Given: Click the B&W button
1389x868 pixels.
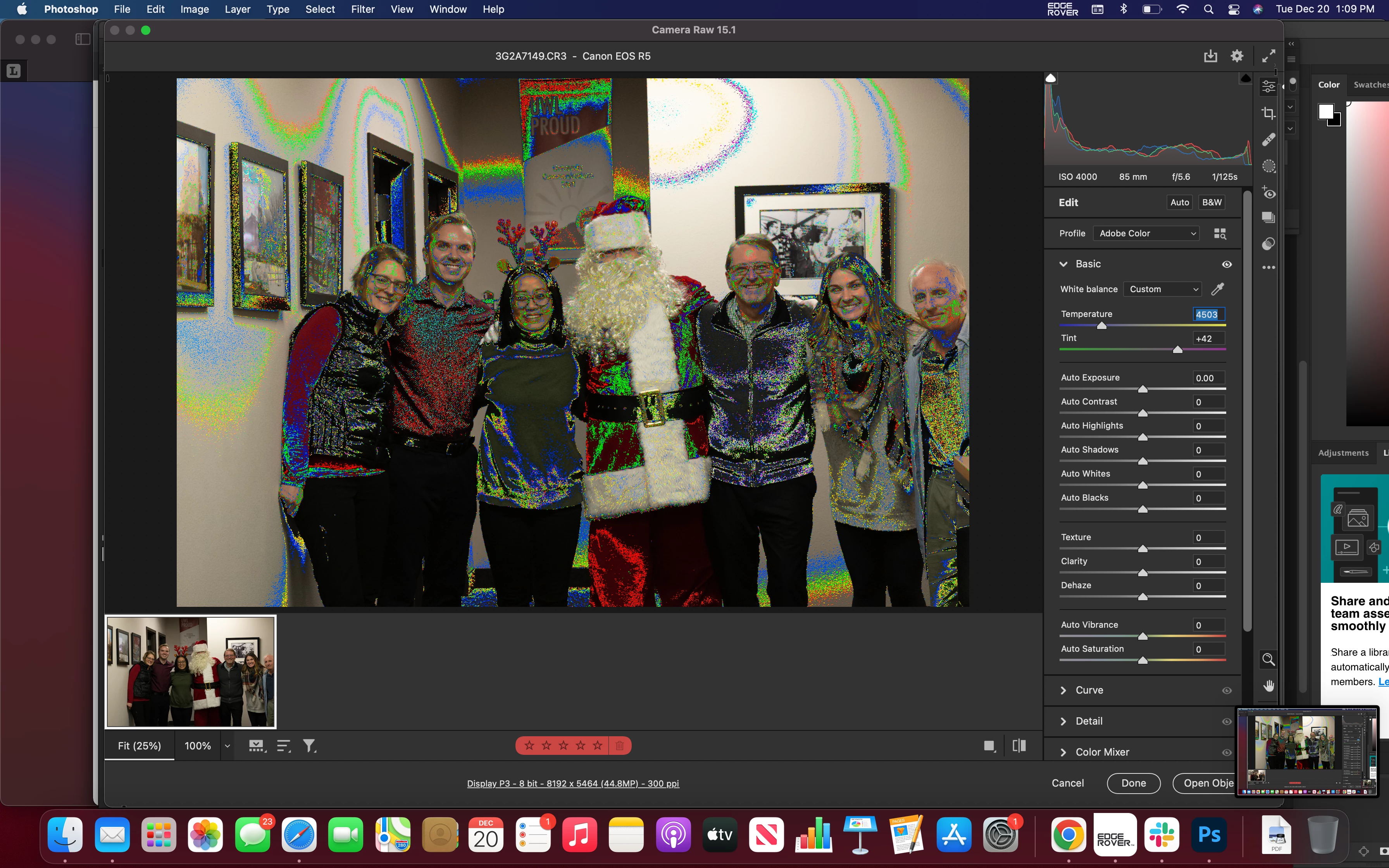Looking at the screenshot, I should click(1211, 202).
